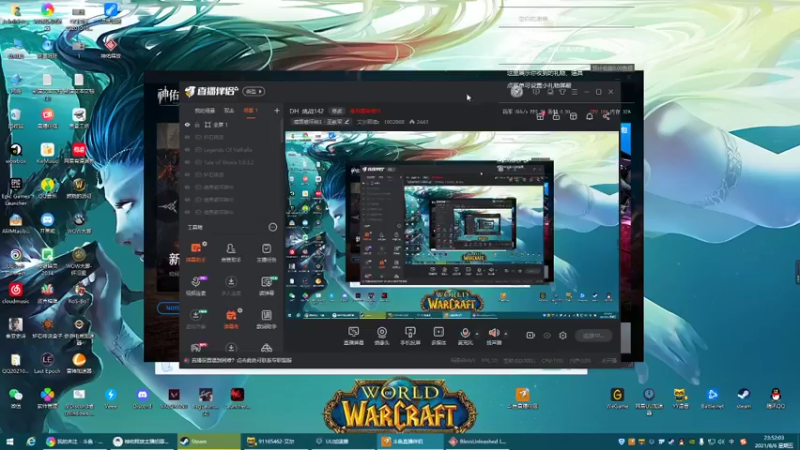Open the user avatar in the title bar
800x450 pixels.
(x=517, y=92)
